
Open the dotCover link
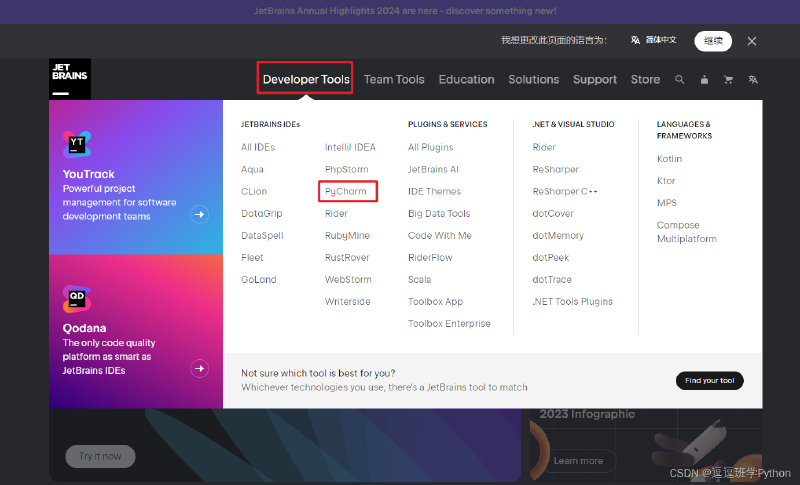pos(553,213)
